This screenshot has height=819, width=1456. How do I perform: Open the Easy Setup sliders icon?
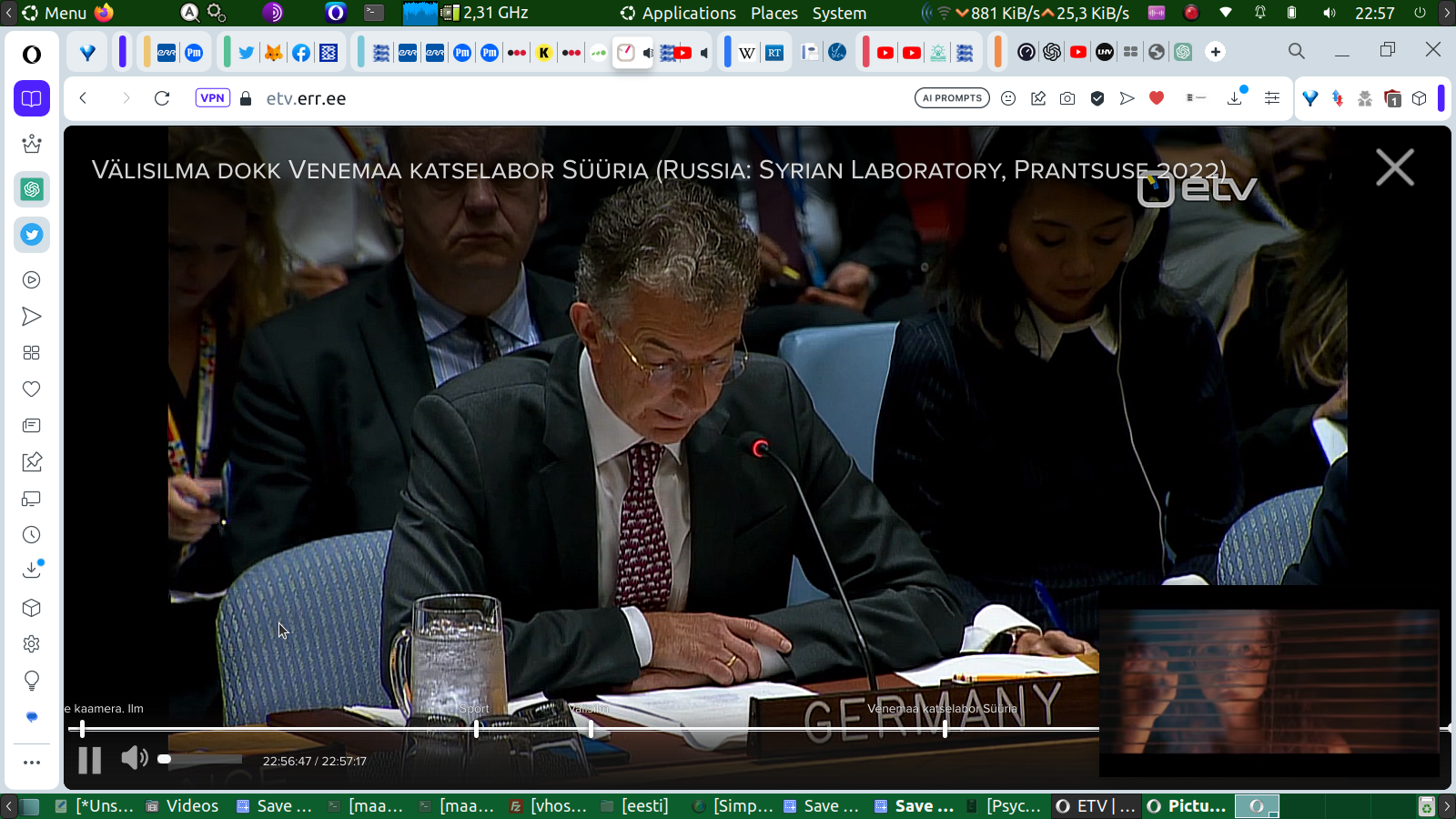(x=1272, y=98)
